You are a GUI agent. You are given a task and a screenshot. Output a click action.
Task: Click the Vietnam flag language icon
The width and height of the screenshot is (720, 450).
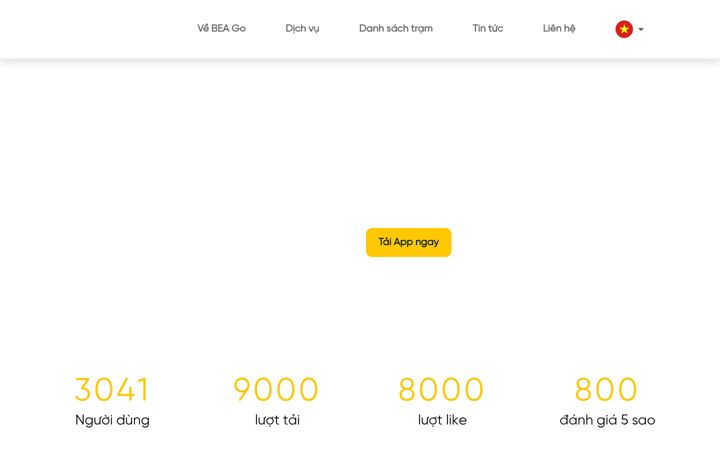click(x=624, y=29)
